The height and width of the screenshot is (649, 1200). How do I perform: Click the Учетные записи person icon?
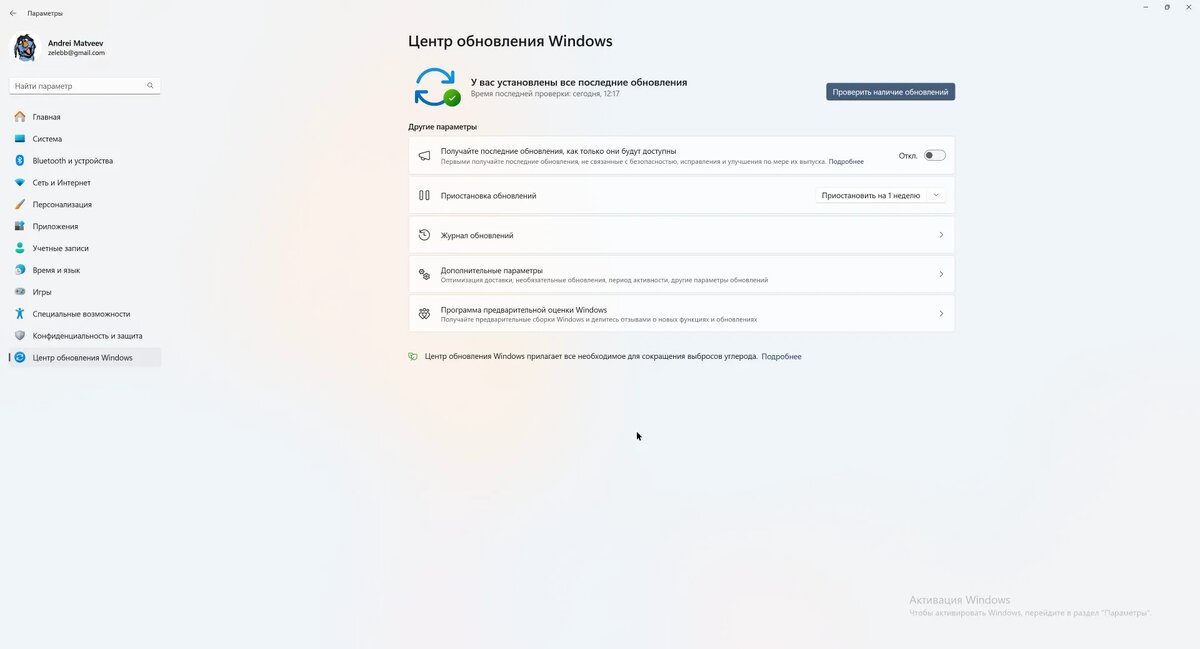click(20, 248)
